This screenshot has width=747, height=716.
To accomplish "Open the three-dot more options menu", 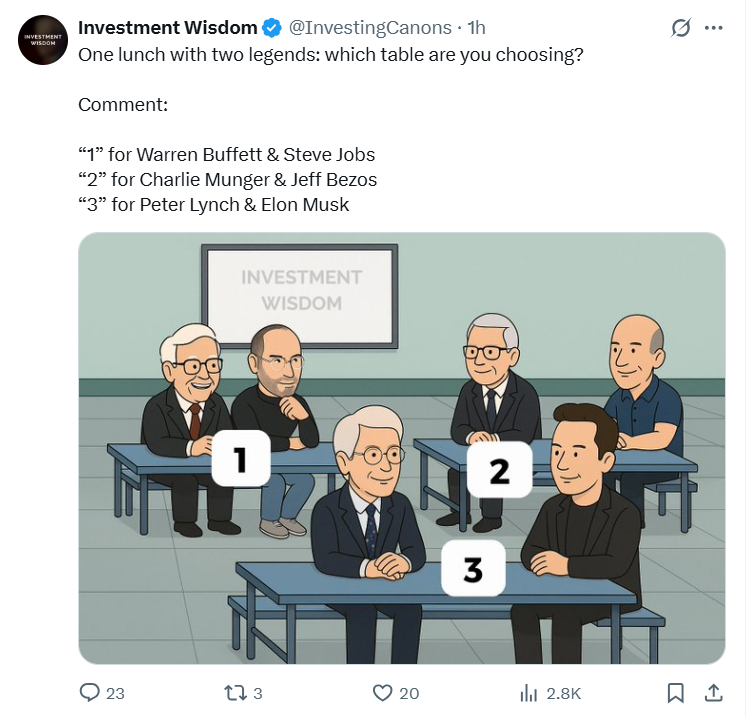I will tap(713, 28).
